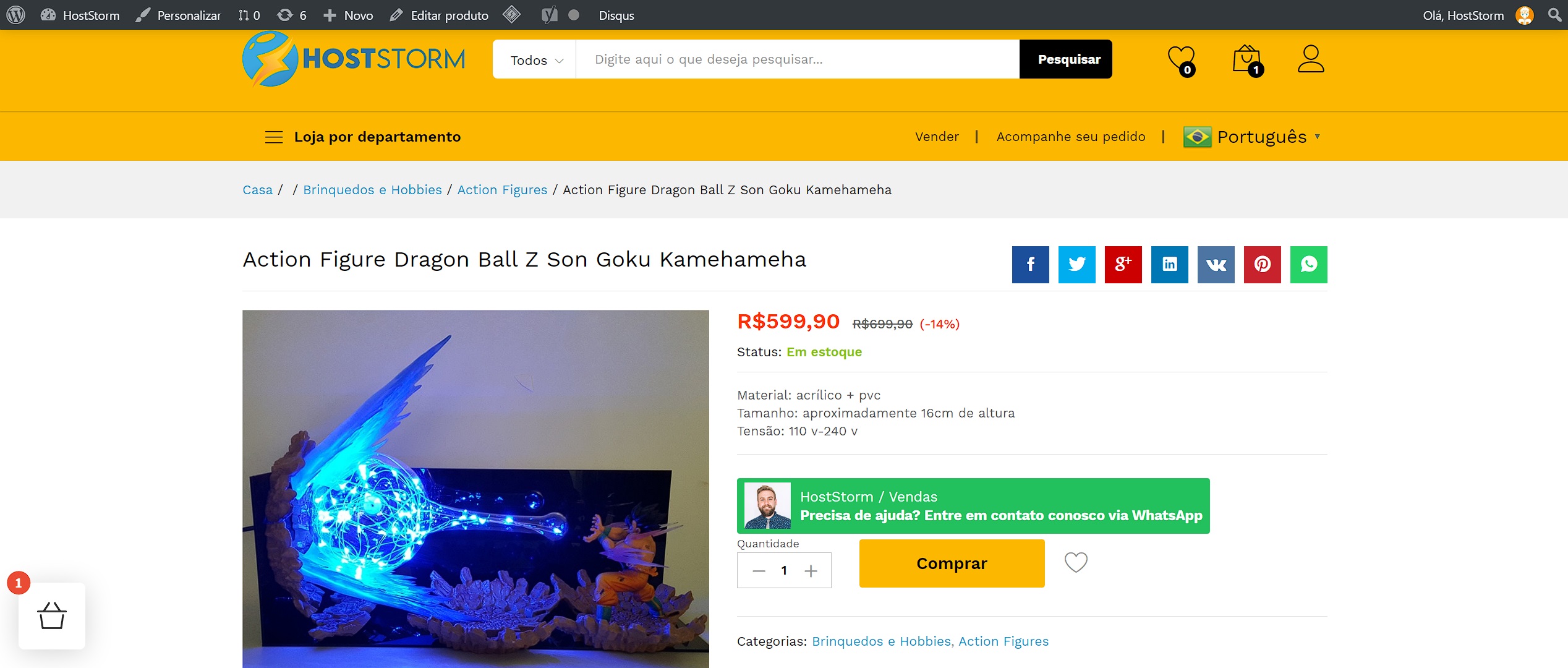This screenshot has height=668, width=1568.
Task: Open the shopping cart bag icon in header
Action: point(1248,60)
